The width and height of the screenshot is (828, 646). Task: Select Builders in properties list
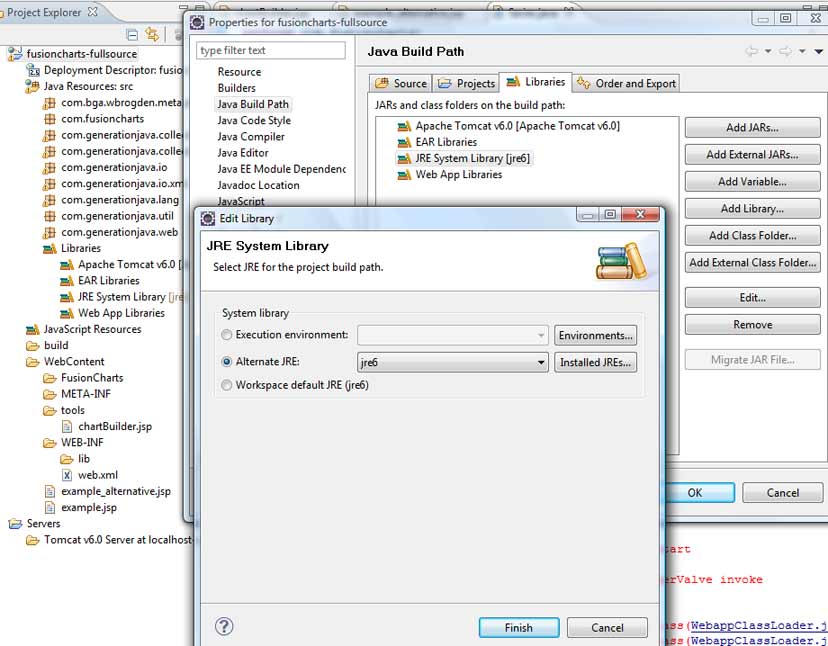(237, 88)
